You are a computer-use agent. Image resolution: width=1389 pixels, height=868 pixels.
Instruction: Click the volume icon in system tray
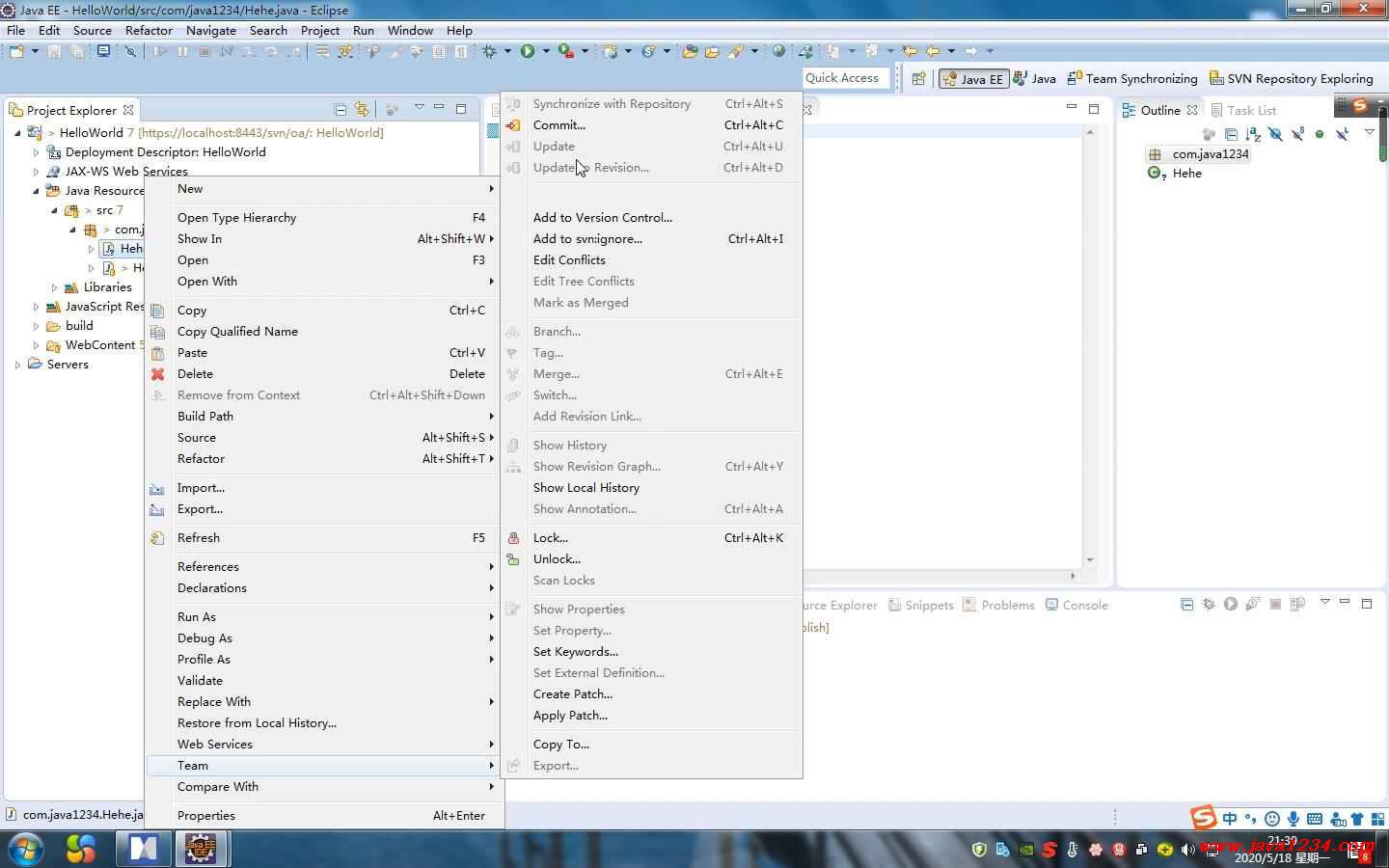[1187, 850]
